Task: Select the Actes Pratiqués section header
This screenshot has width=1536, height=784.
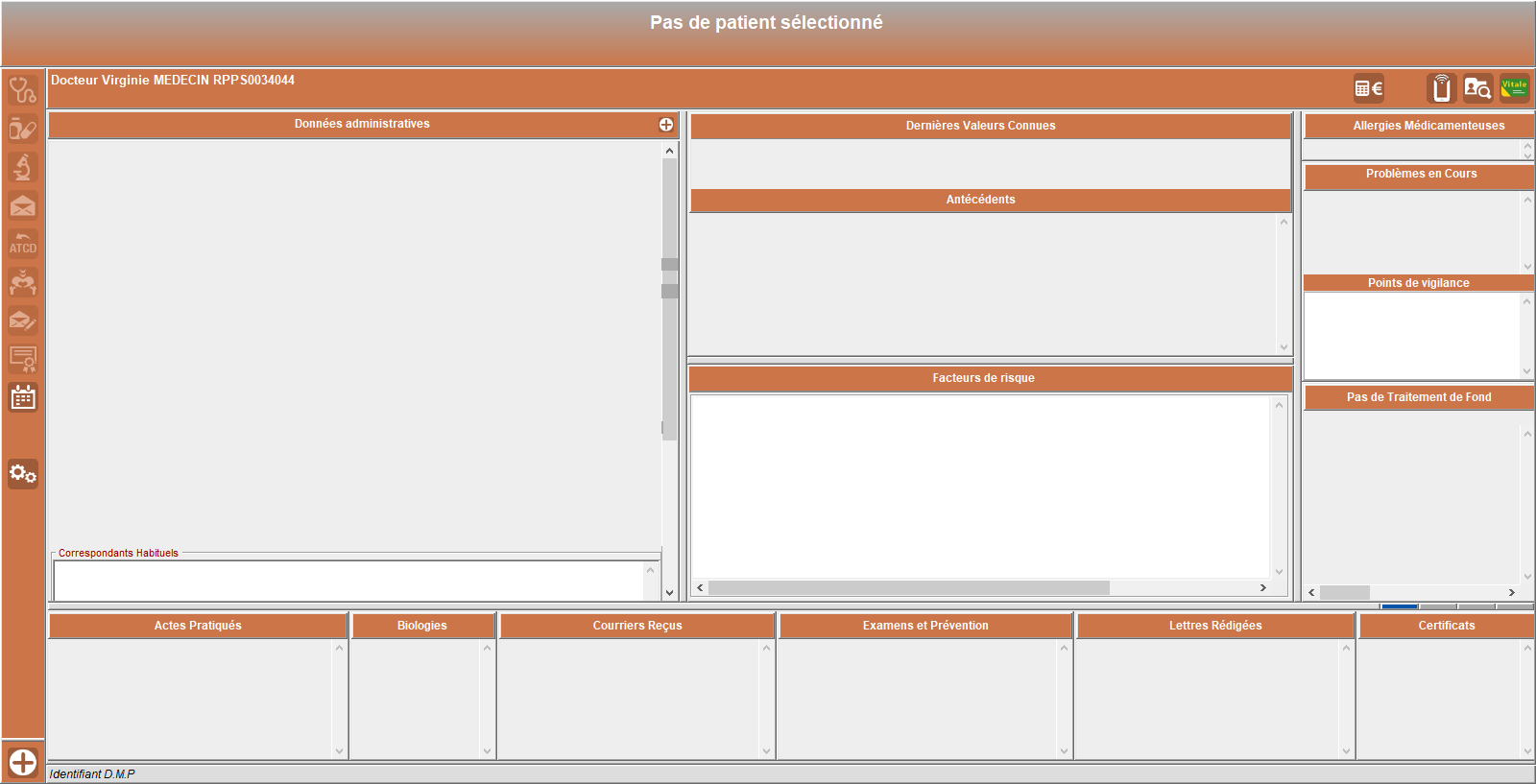Action: tap(198, 626)
